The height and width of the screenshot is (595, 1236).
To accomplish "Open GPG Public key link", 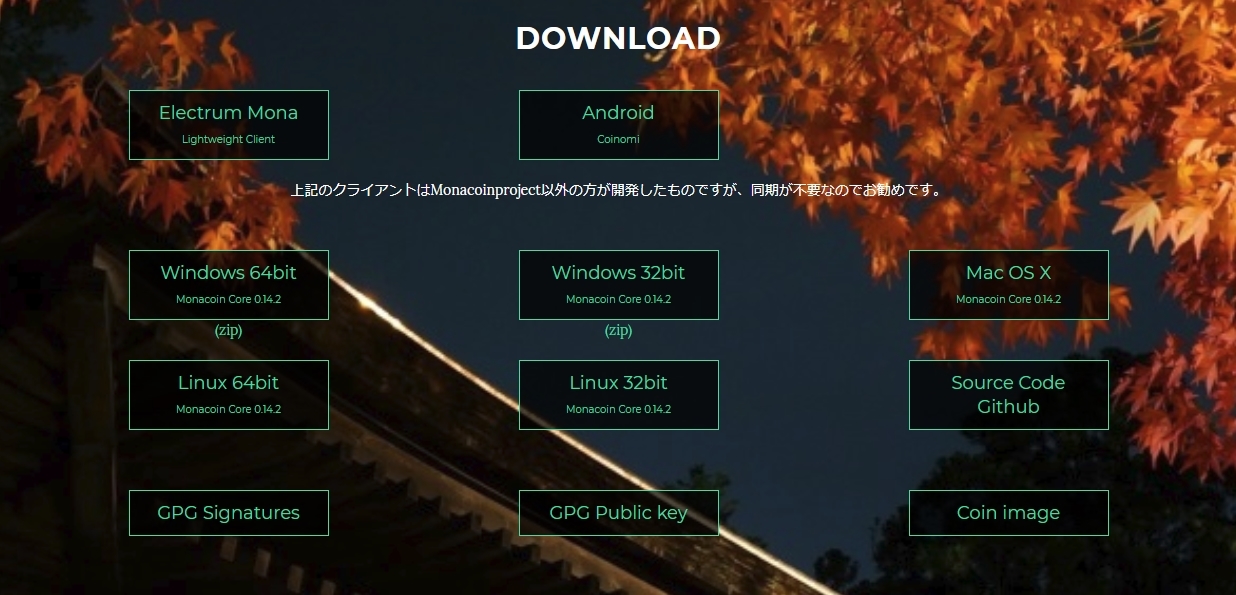I will pyautogui.click(x=618, y=513).
